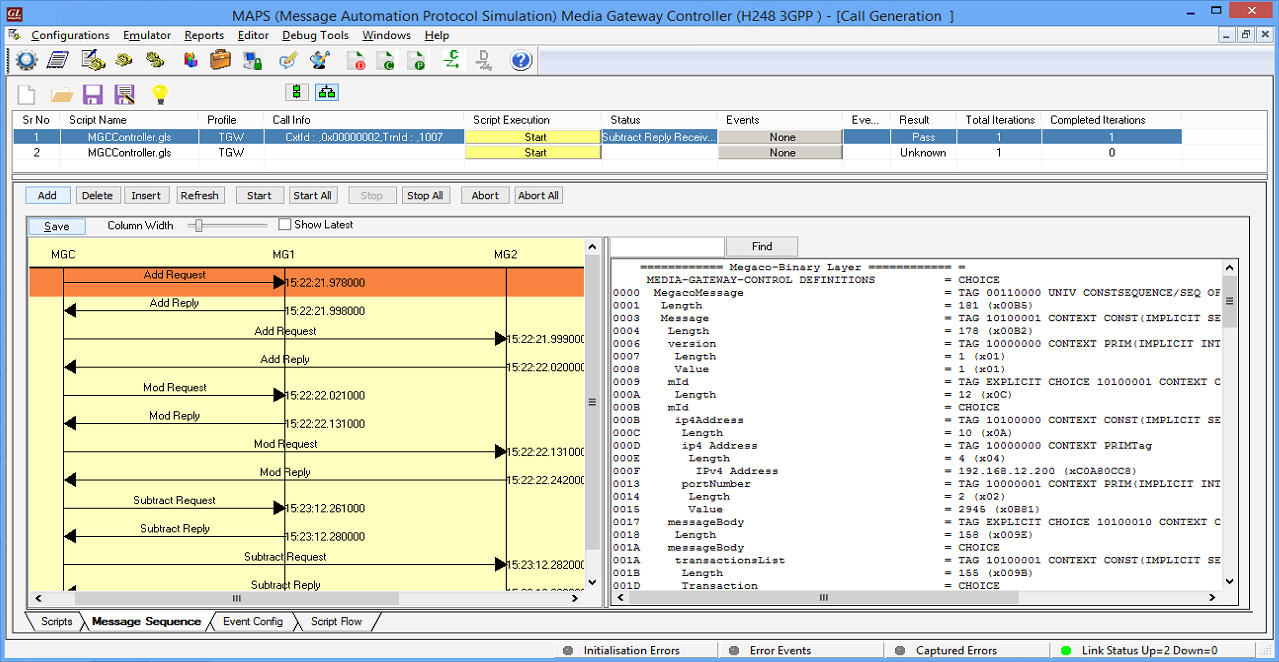Save with the purple floppy disk icon
This screenshot has height=662, width=1279.
(x=93, y=95)
